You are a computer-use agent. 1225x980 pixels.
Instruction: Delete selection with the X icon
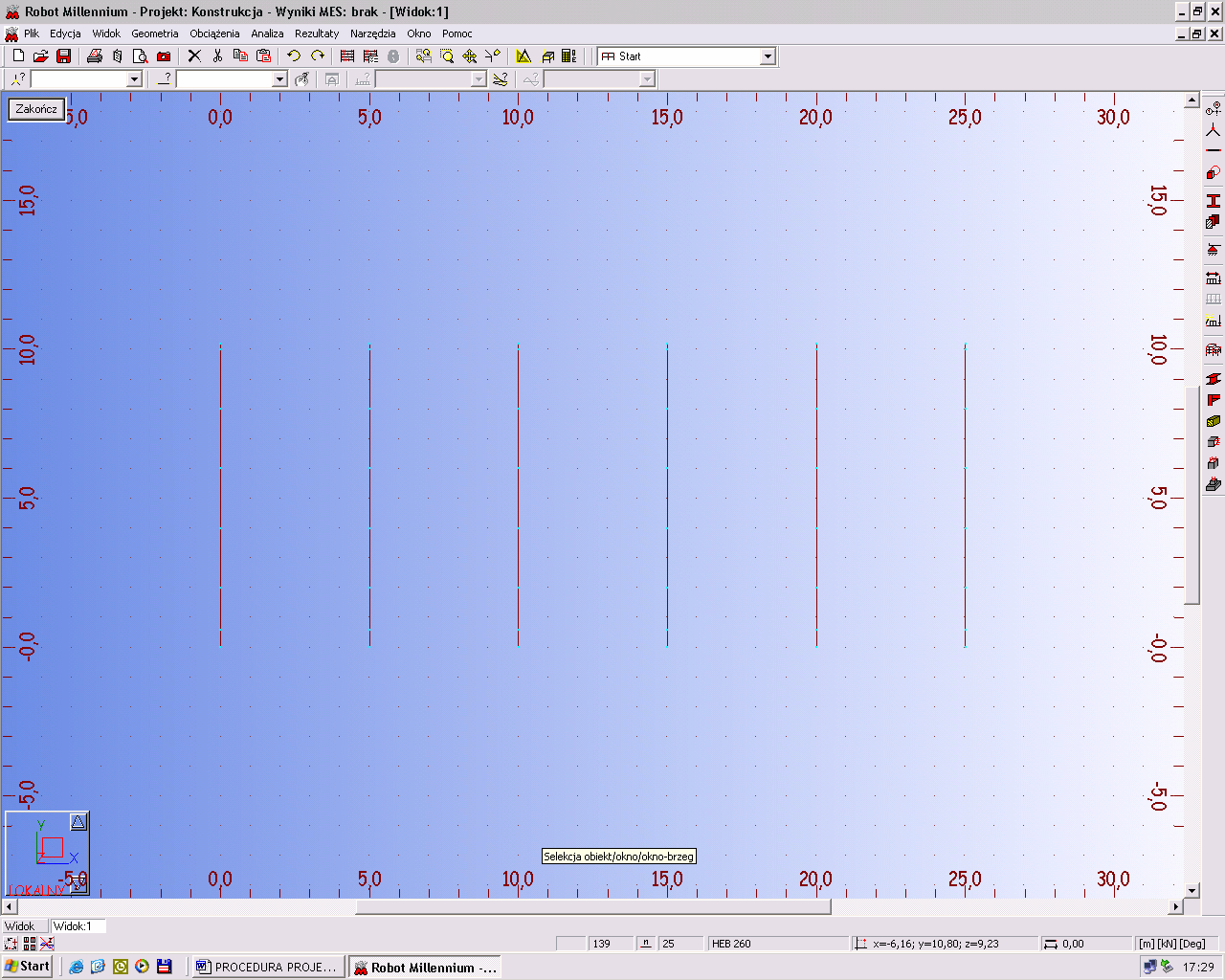coord(194,56)
